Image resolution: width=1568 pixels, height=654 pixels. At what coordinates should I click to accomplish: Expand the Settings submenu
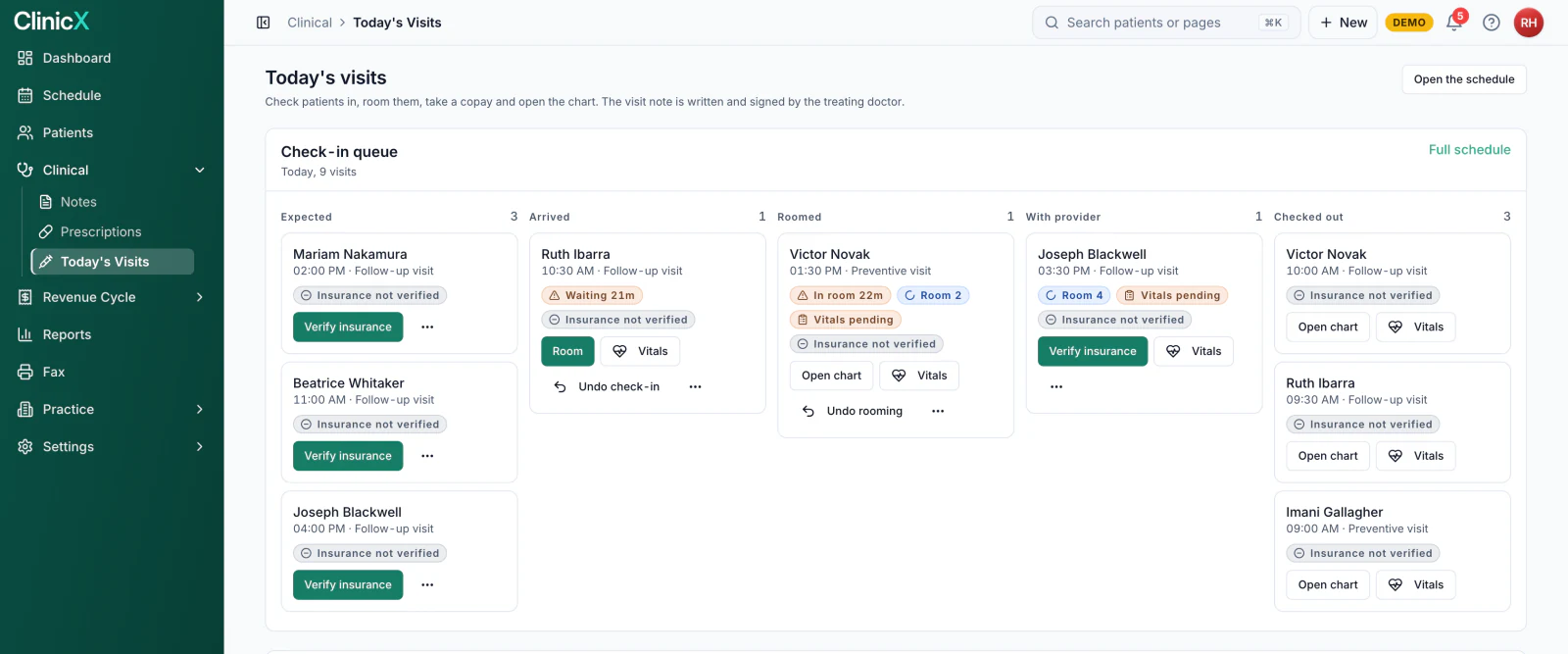pyautogui.click(x=200, y=446)
